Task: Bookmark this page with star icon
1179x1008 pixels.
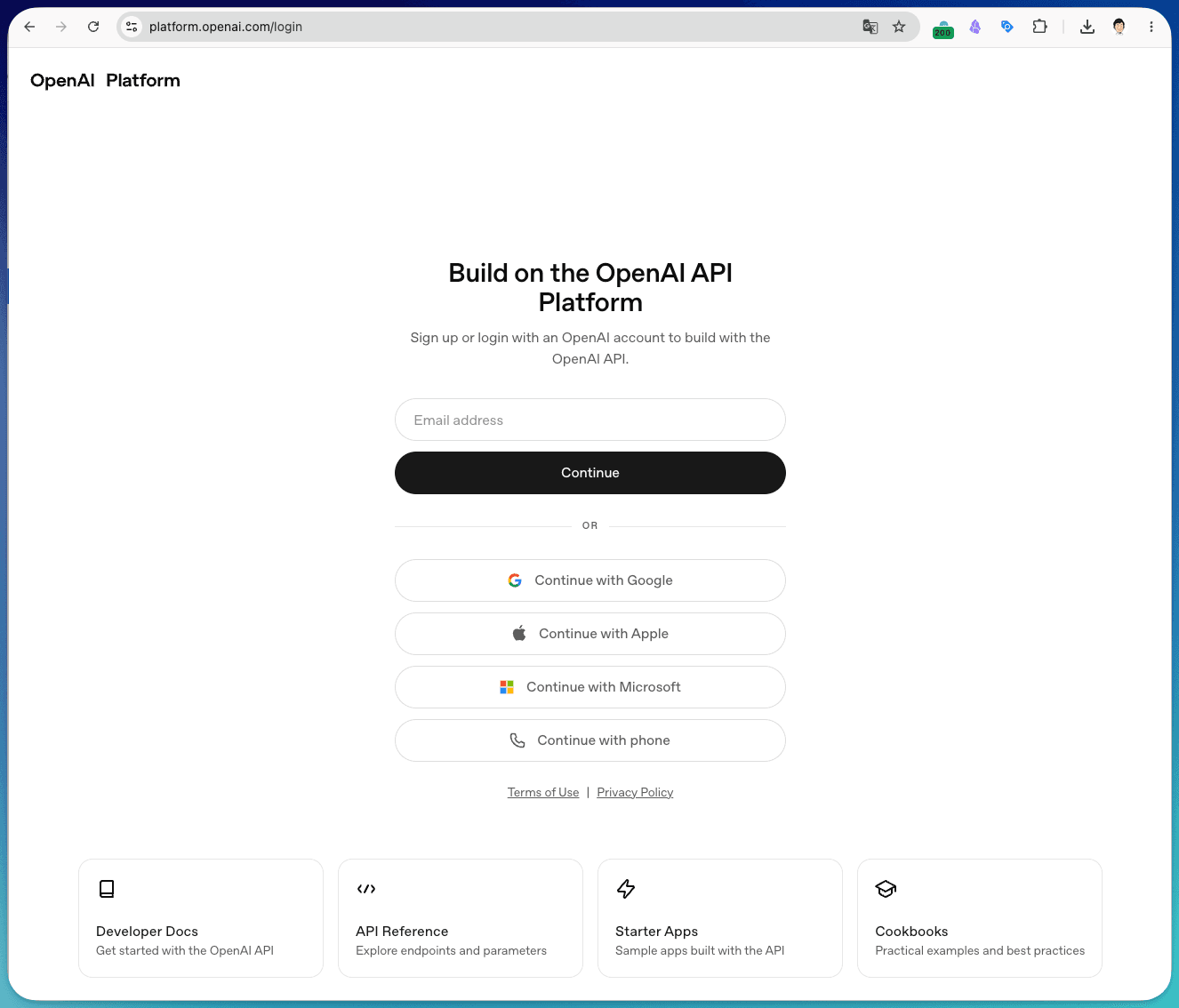Action: tap(899, 27)
